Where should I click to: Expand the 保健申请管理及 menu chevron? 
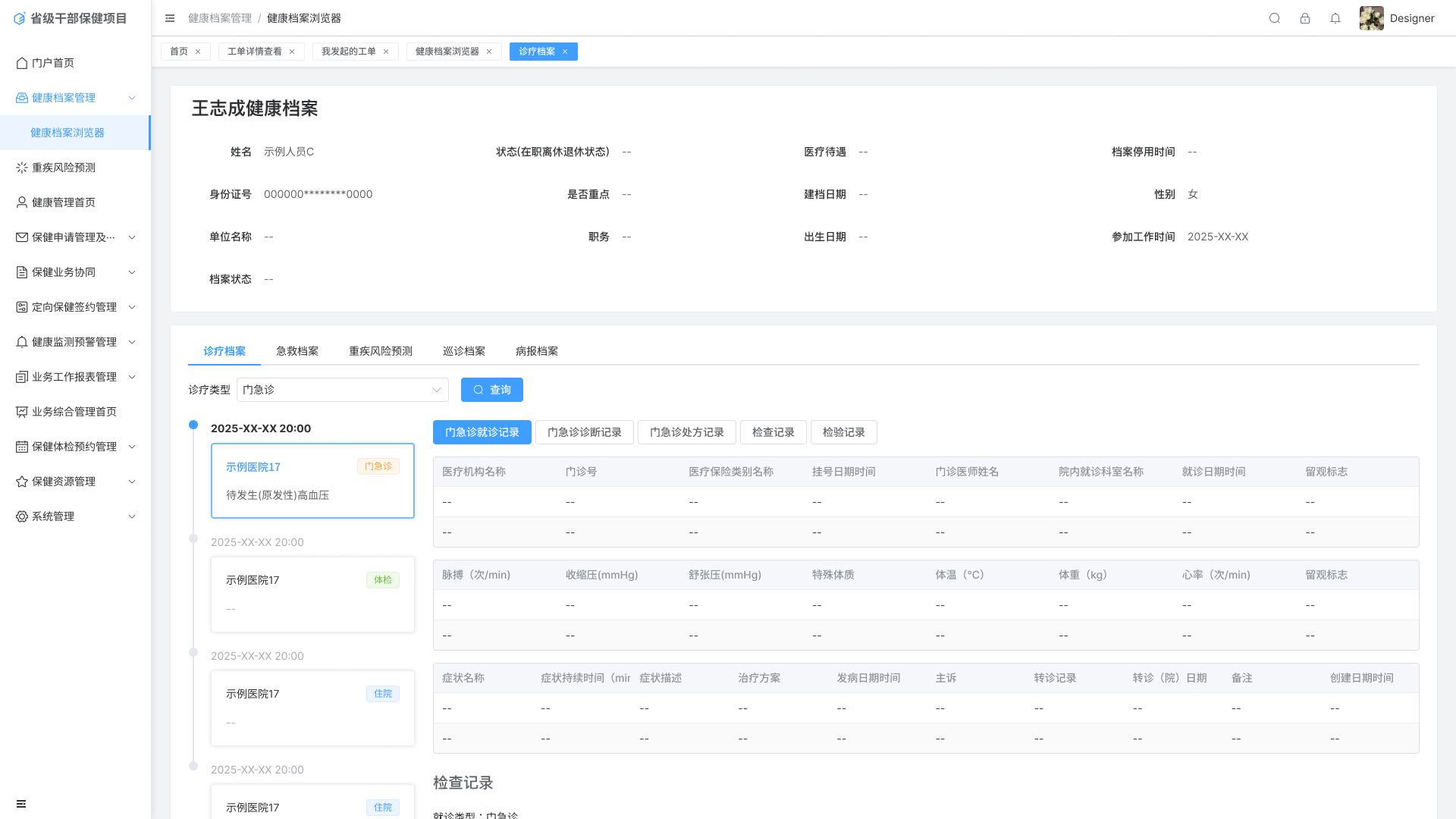pos(132,237)
